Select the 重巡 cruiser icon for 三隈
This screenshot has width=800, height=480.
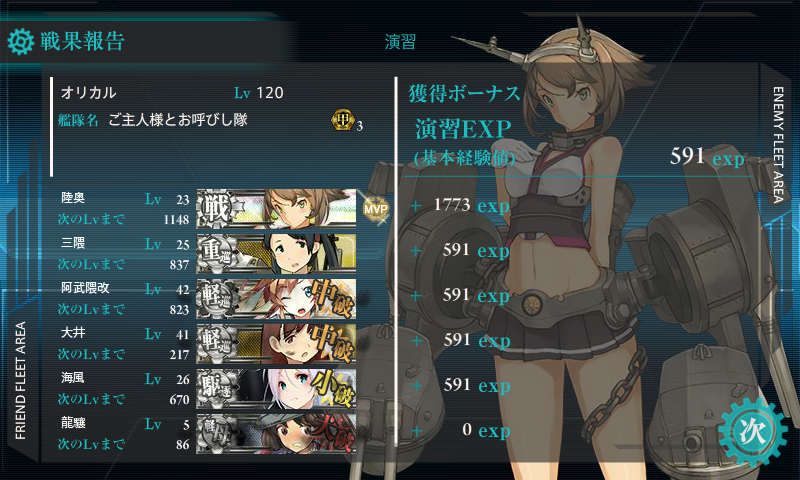tap(216, 253)
